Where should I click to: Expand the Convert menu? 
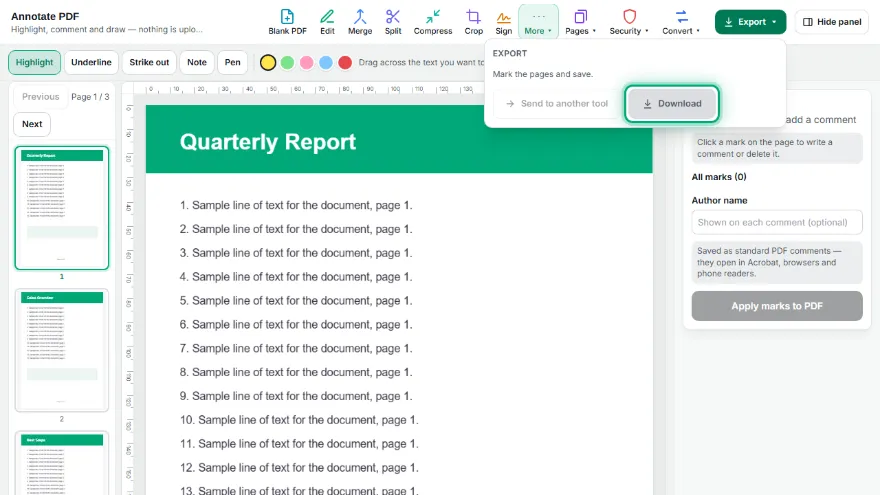coord(681,22)
